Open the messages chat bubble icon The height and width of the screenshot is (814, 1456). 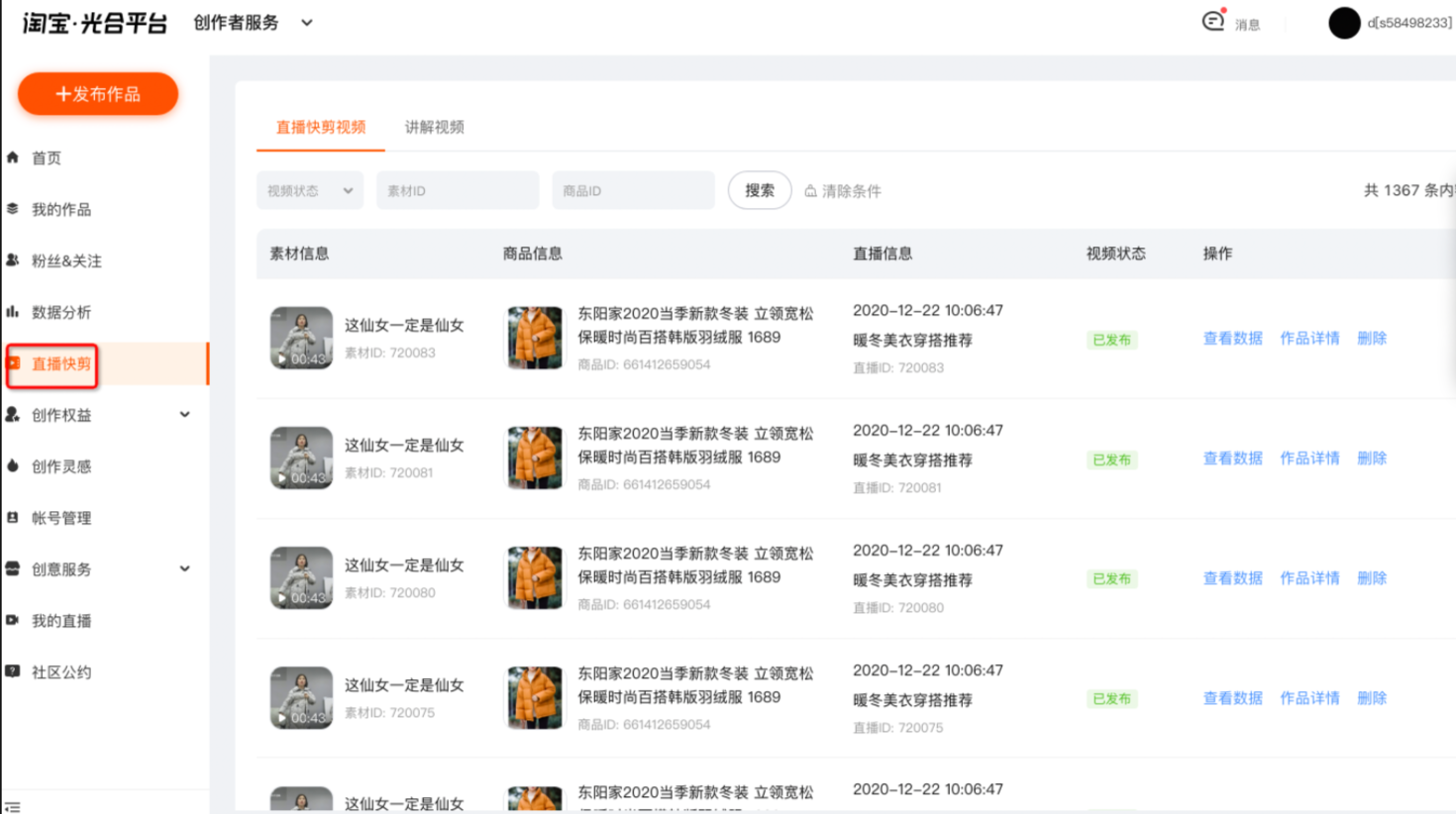point(1213,21)
